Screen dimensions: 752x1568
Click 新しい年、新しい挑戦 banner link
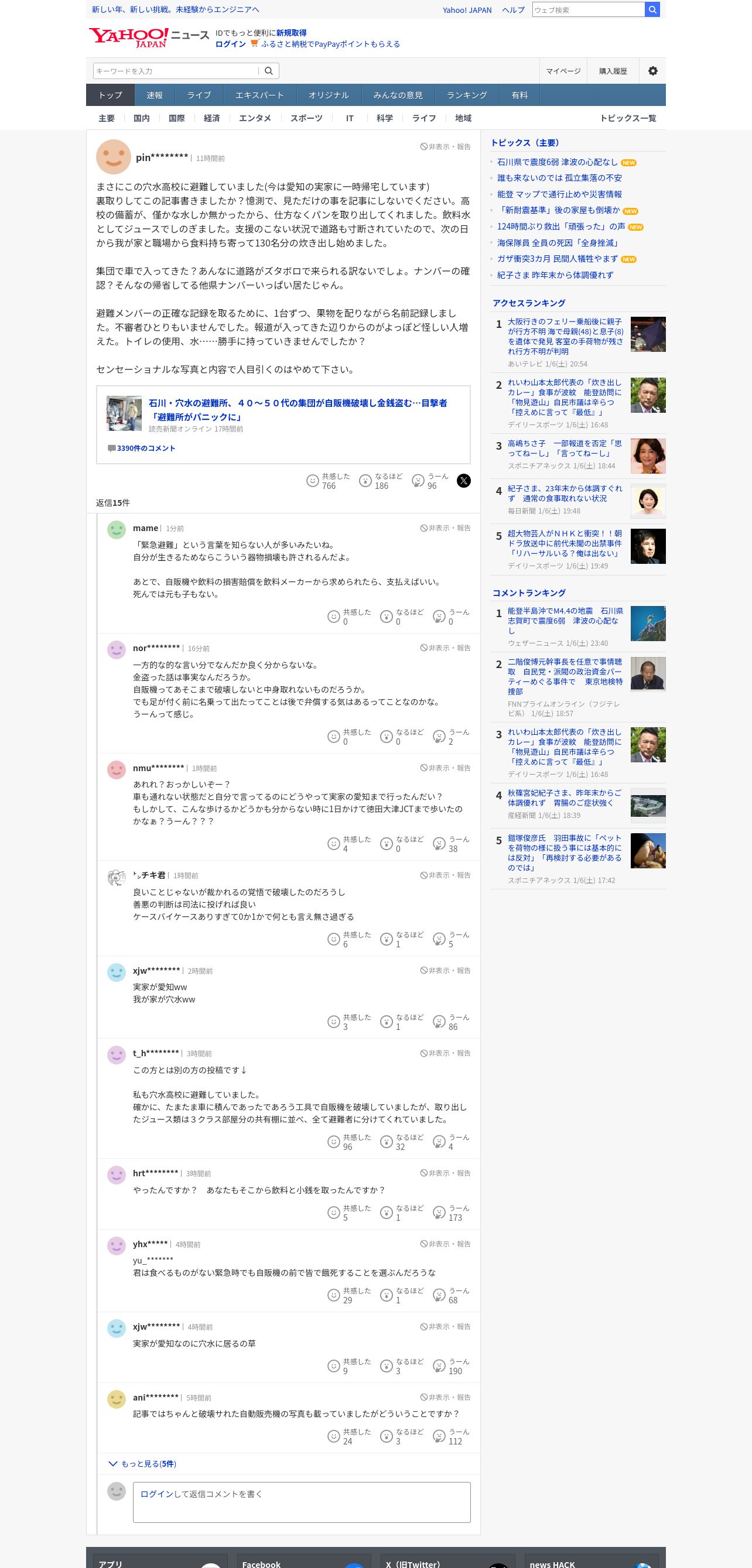[x=175, y=10]
